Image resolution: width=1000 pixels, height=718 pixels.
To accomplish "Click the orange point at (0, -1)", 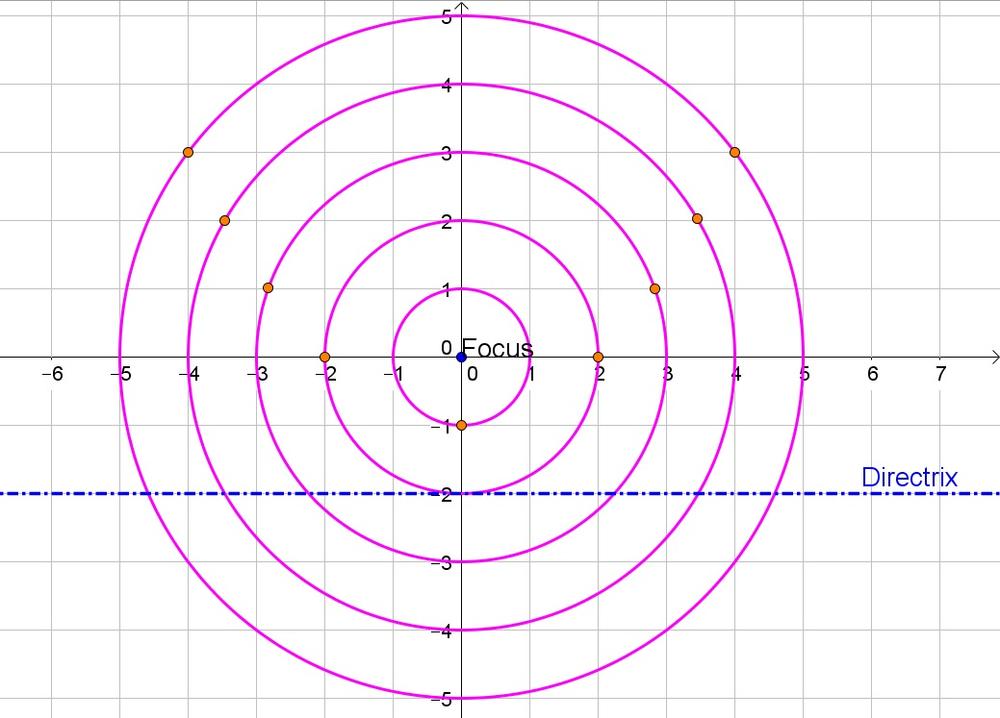I will tap(461, 425).
